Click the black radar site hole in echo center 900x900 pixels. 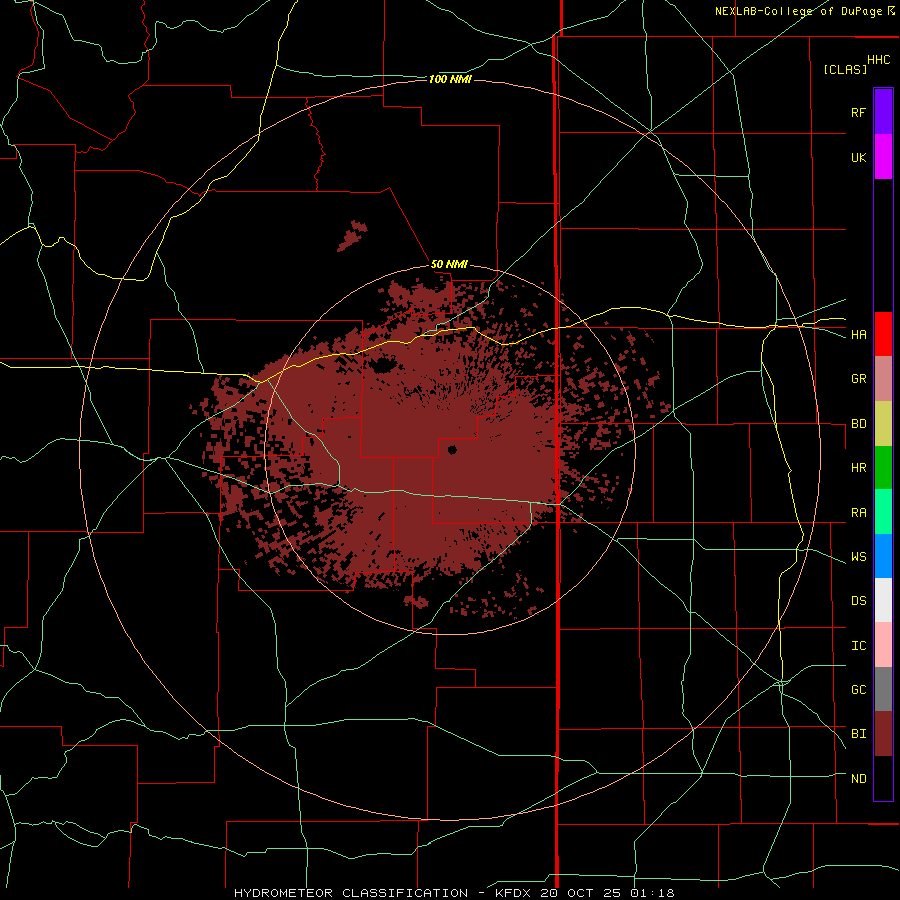tap(452, 450)
